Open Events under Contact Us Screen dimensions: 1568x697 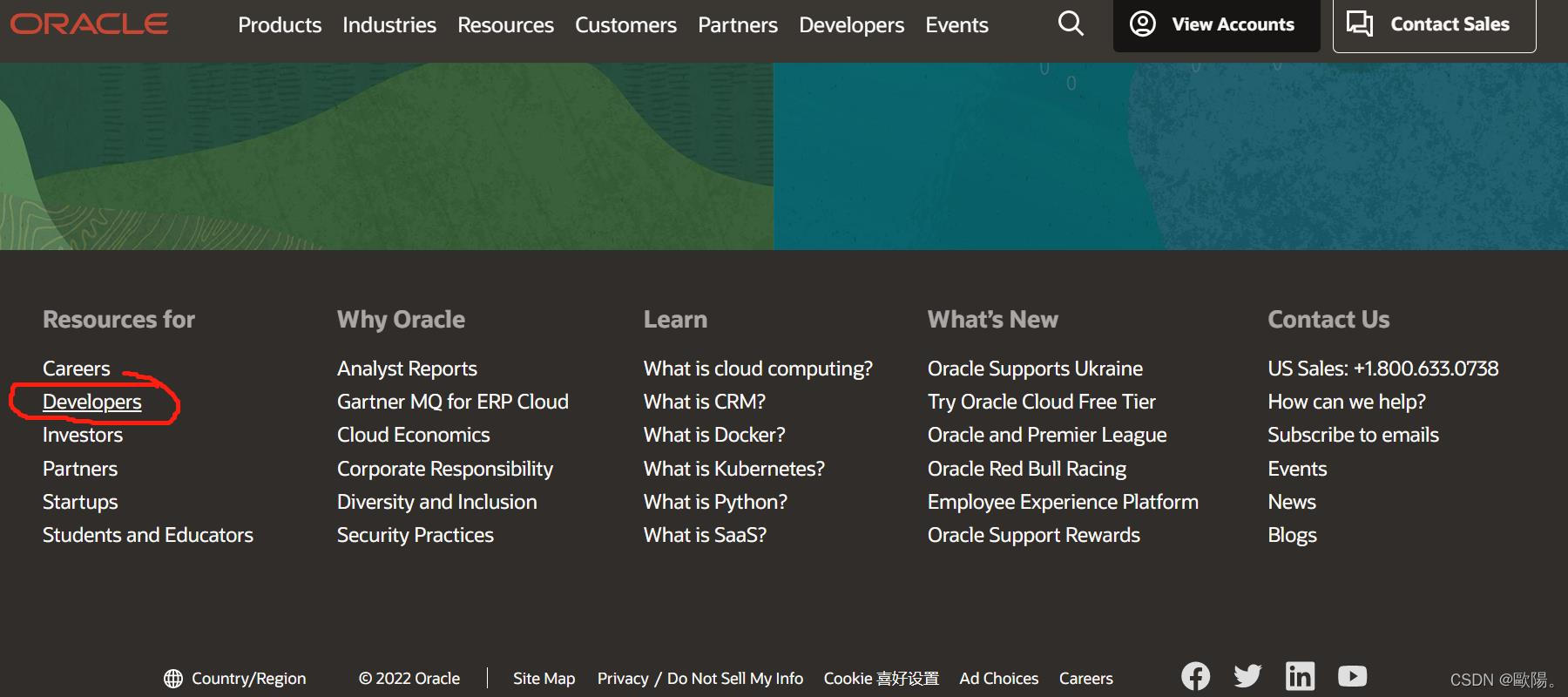point(1297,469)
